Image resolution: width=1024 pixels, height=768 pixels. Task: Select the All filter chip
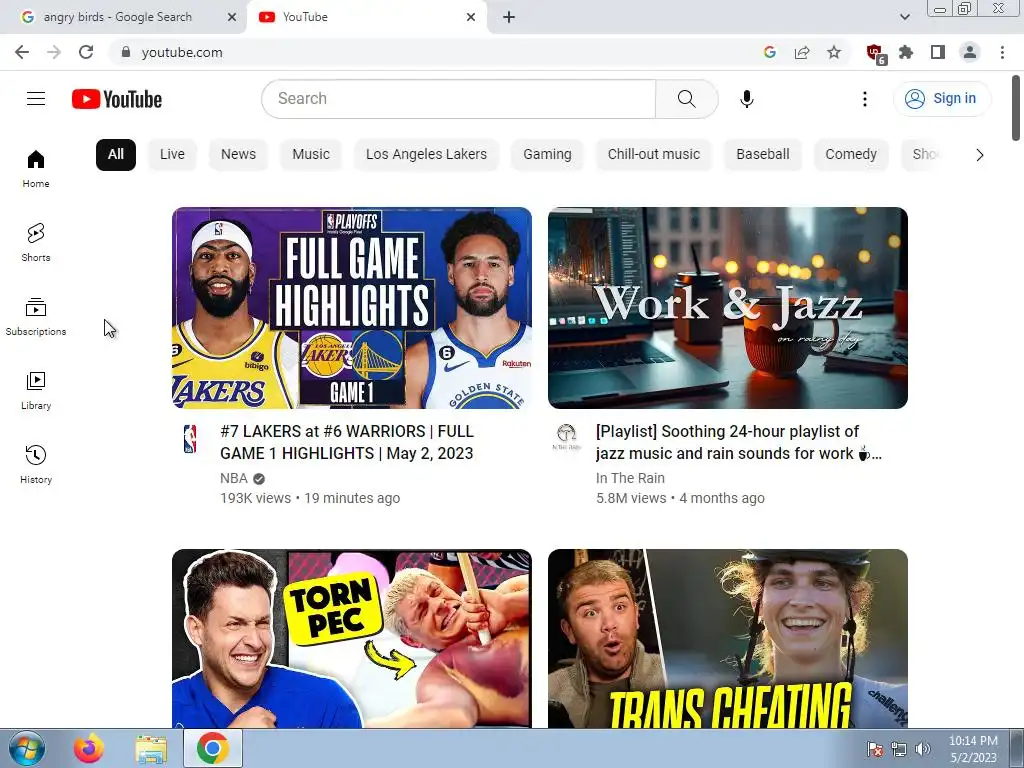tap(116, 155)
